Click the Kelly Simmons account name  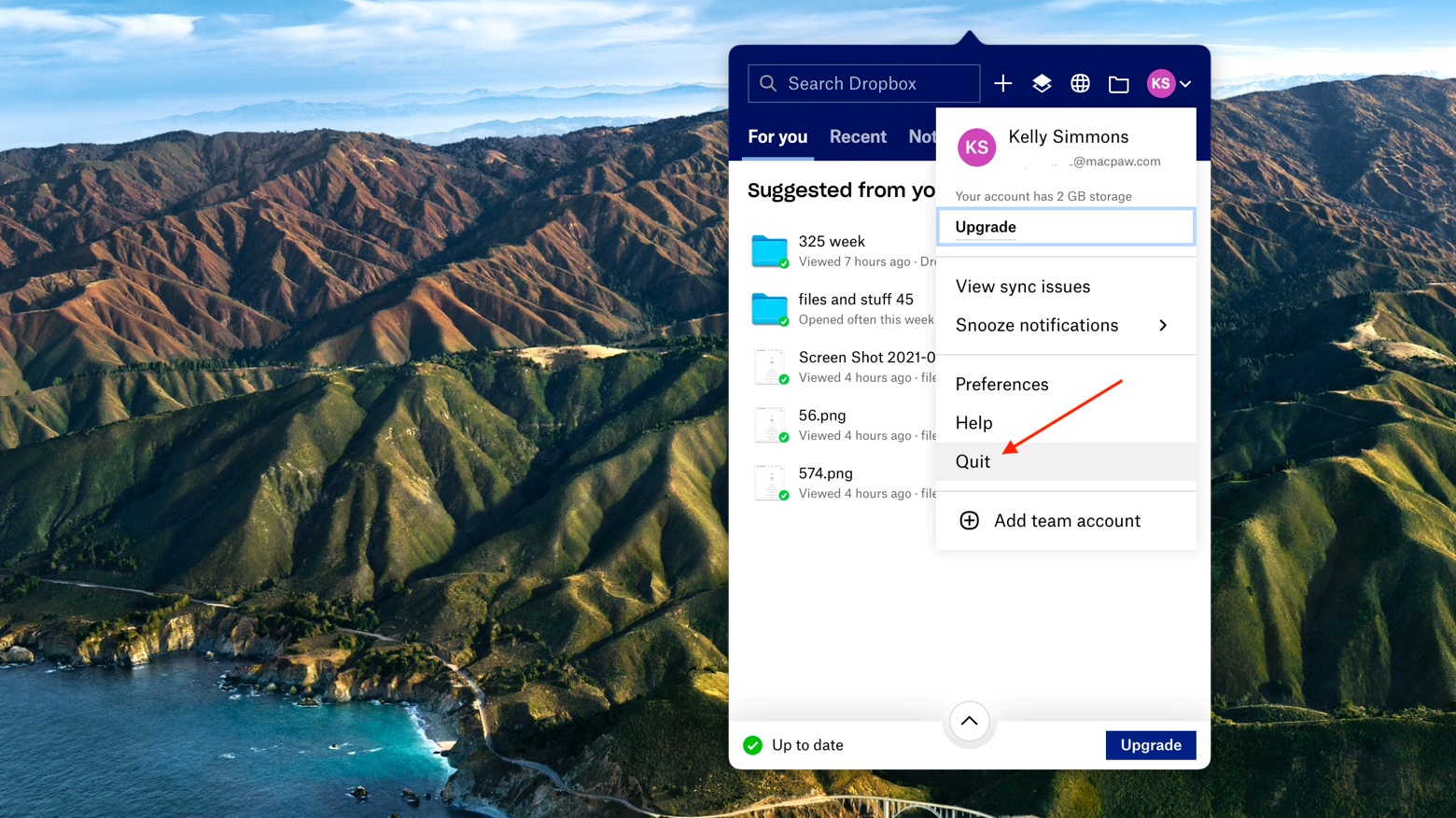click(x=1069, y=136)
